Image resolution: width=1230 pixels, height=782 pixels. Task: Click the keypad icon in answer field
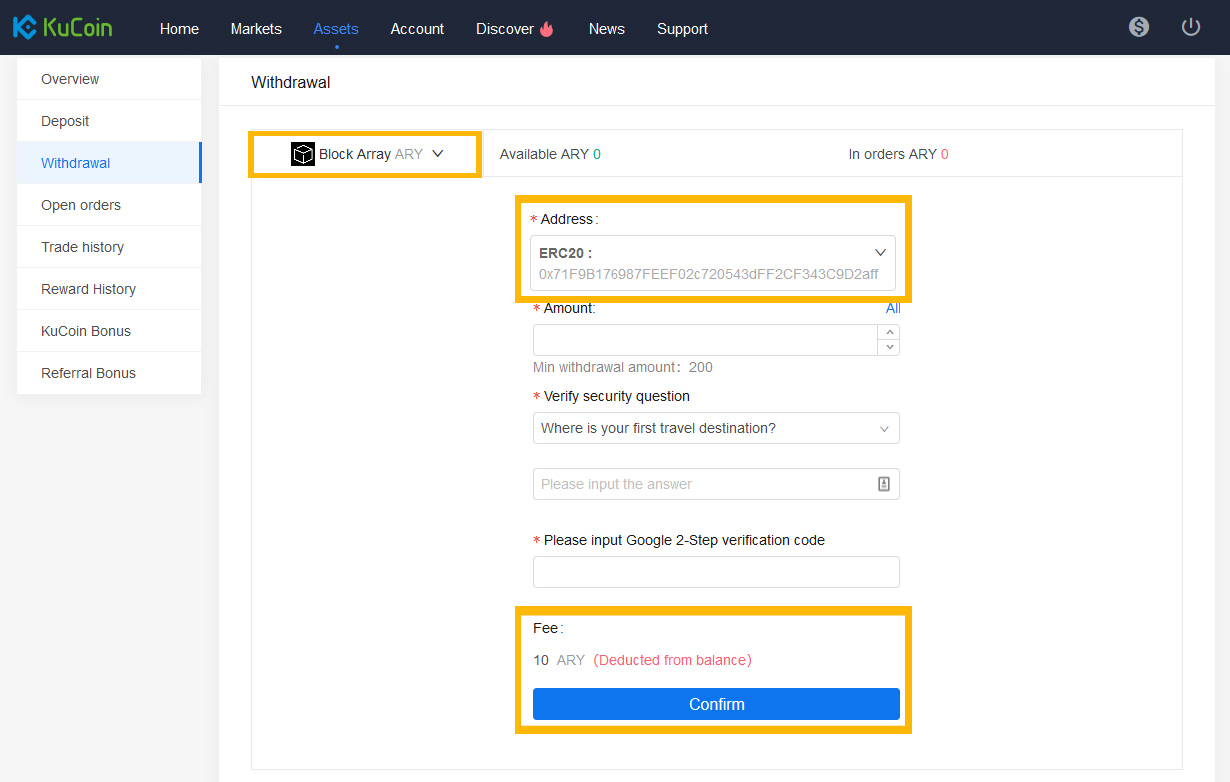click(884, 484)
